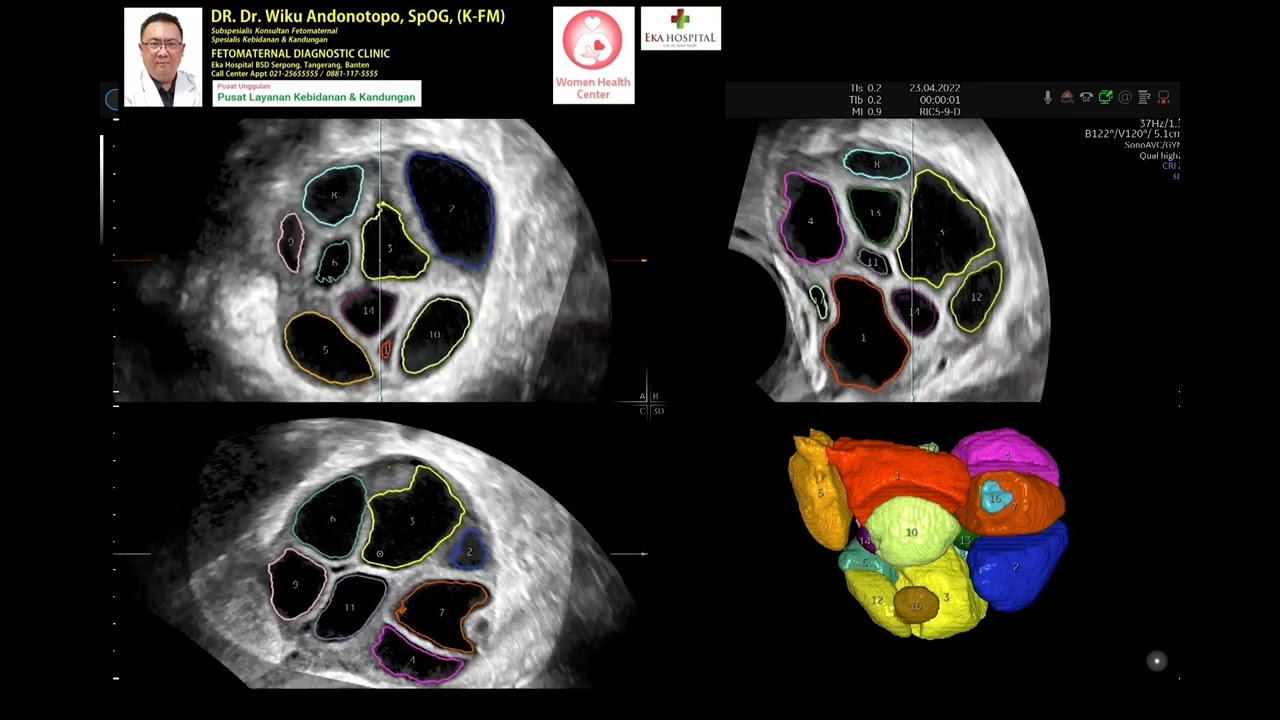The height and width of the screenshot is (720, 1280).
Task: Select cyan follicle 8 in plane B
Action: click(877, 164)
